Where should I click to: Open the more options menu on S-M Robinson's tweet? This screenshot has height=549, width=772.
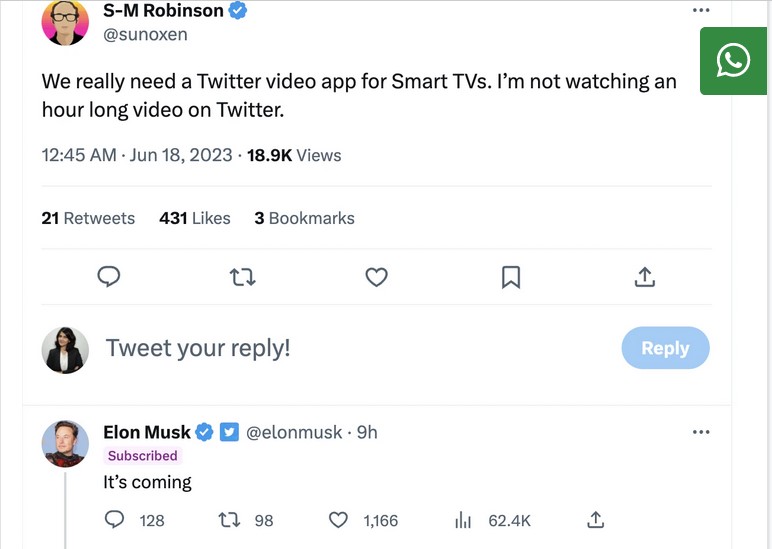point(701,11)
